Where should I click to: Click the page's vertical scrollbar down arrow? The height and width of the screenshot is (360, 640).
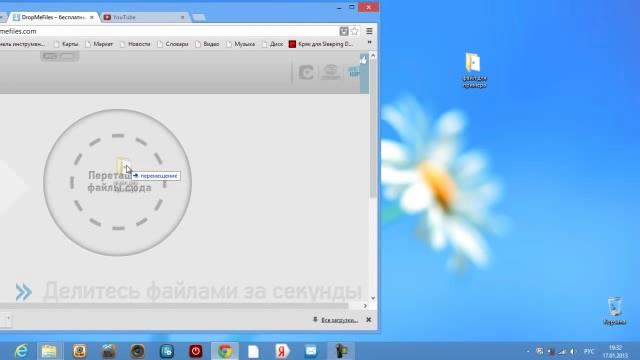point(373,298)
